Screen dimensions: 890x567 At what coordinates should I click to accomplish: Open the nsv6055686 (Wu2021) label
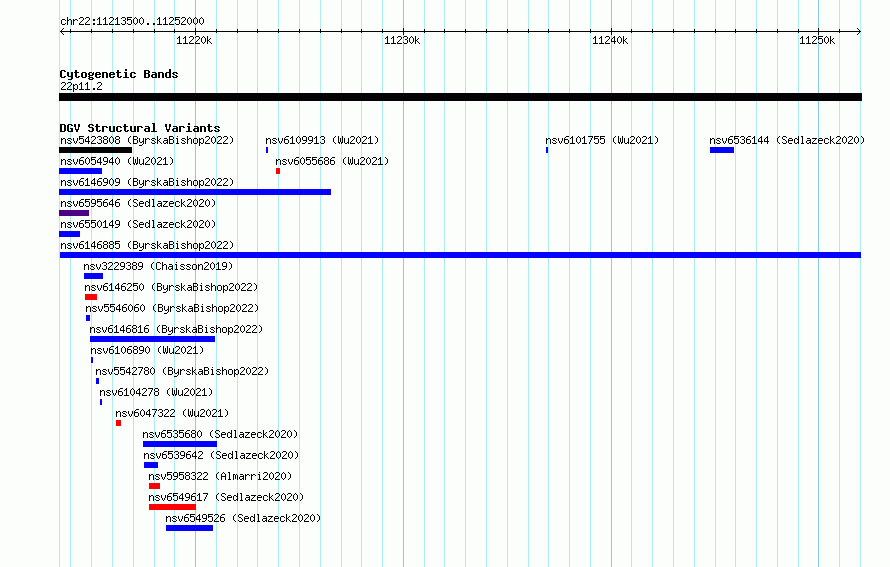(x=332, y=161)
